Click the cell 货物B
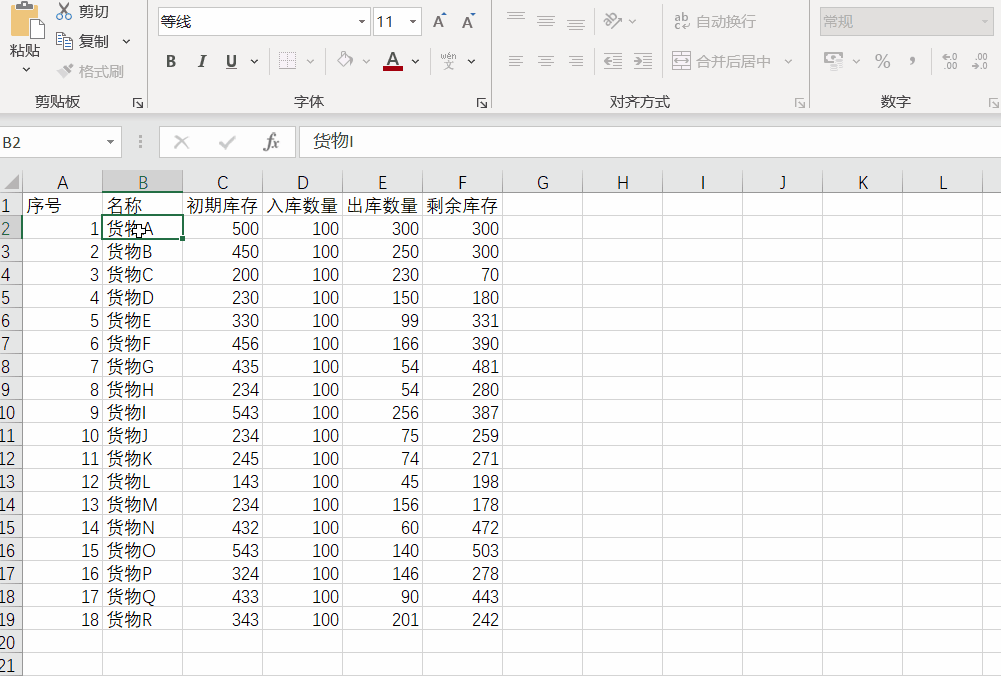 pyautogui.click(x=142, y=252)
